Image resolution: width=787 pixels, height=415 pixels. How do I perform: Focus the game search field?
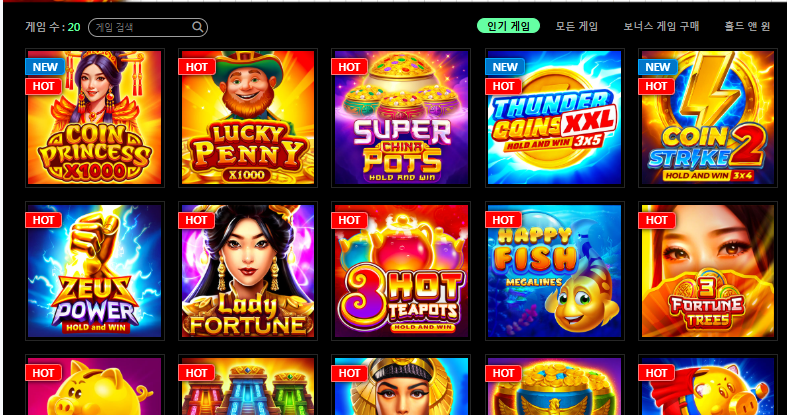[x=148, y=27]
